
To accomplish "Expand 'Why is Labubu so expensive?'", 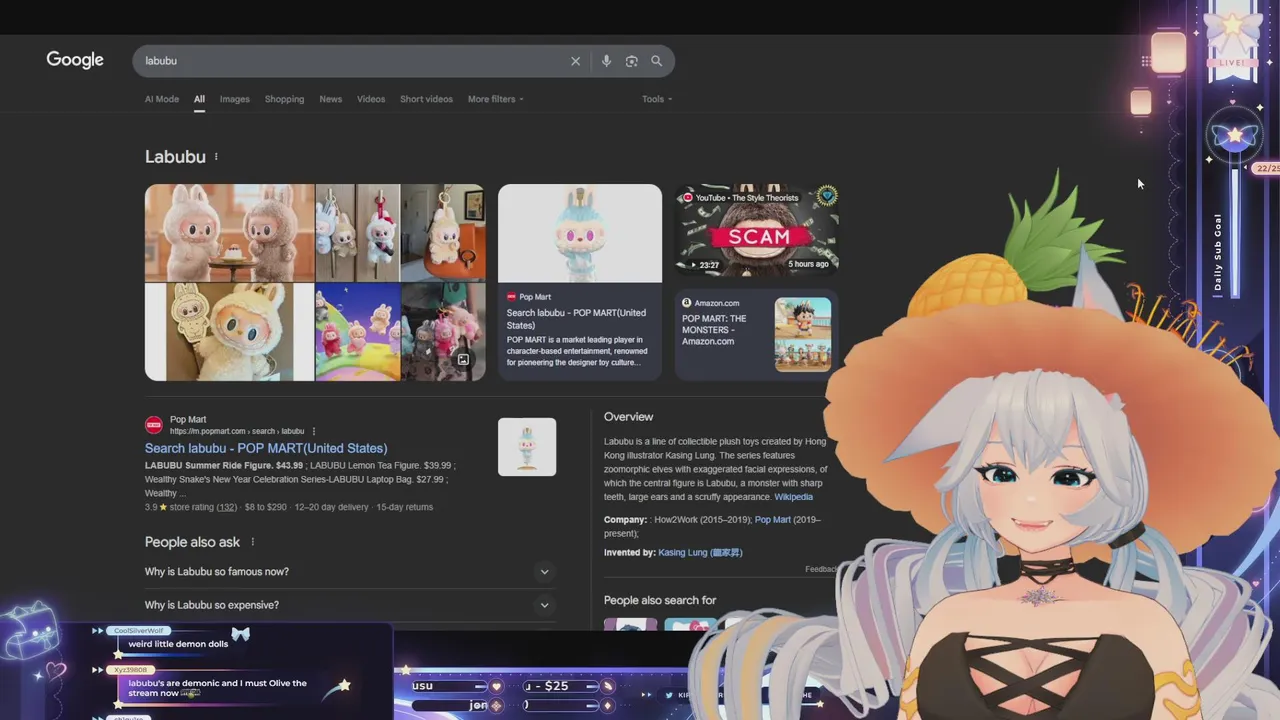I will tap(348, 605).
